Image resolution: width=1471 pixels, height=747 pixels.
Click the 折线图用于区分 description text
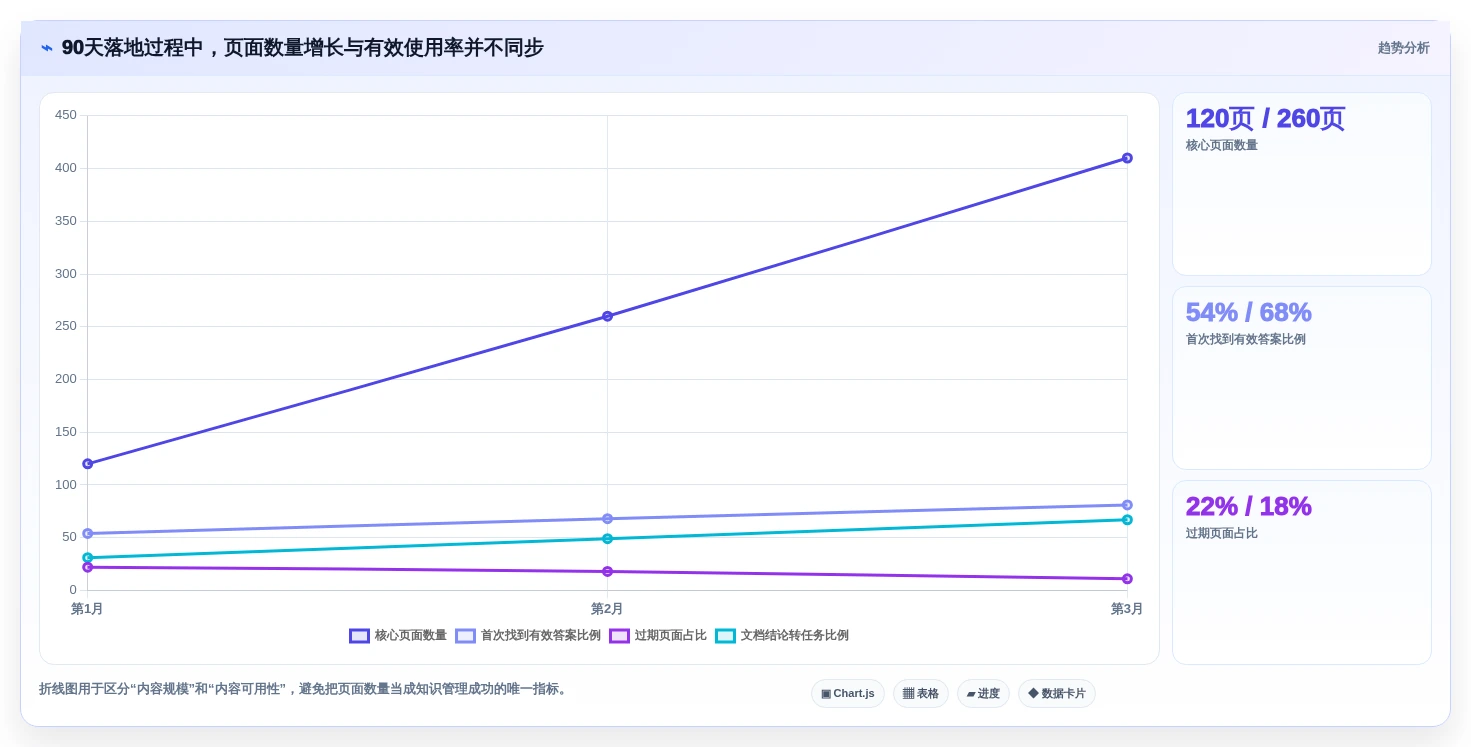coord(305,689)
